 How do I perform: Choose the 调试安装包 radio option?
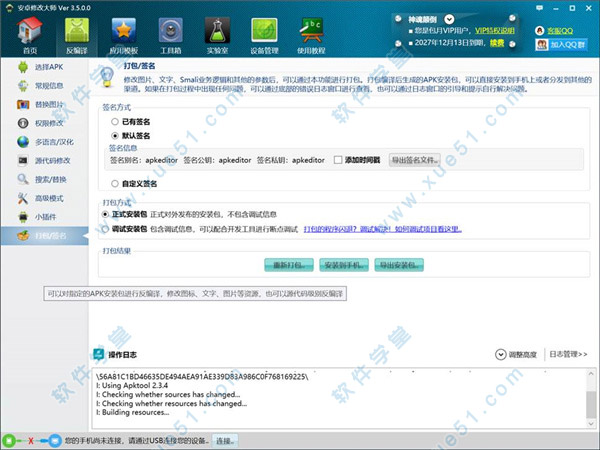pos(105,229)
